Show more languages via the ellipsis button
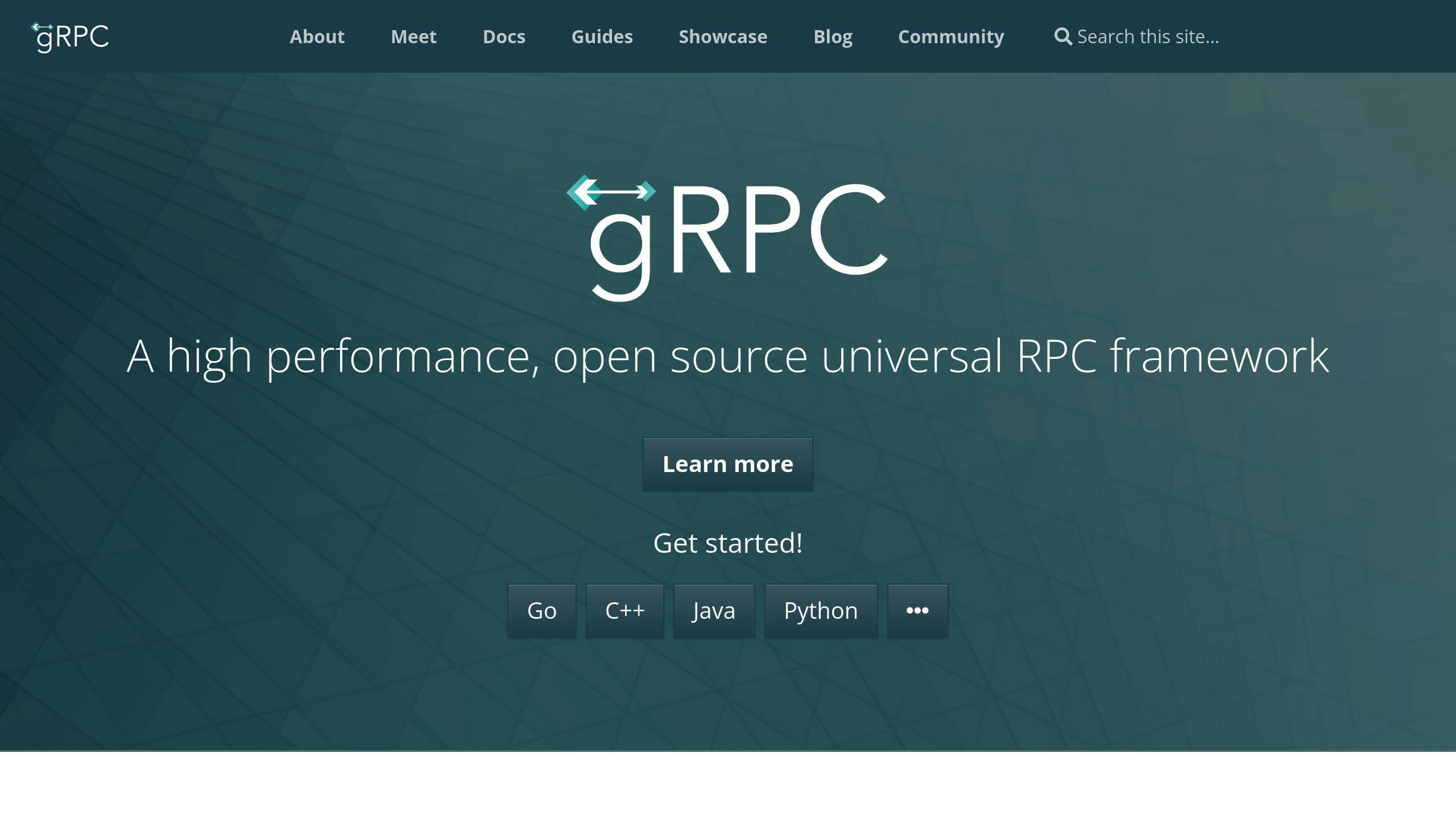The image size is (1456, 819). pos(917,611)
